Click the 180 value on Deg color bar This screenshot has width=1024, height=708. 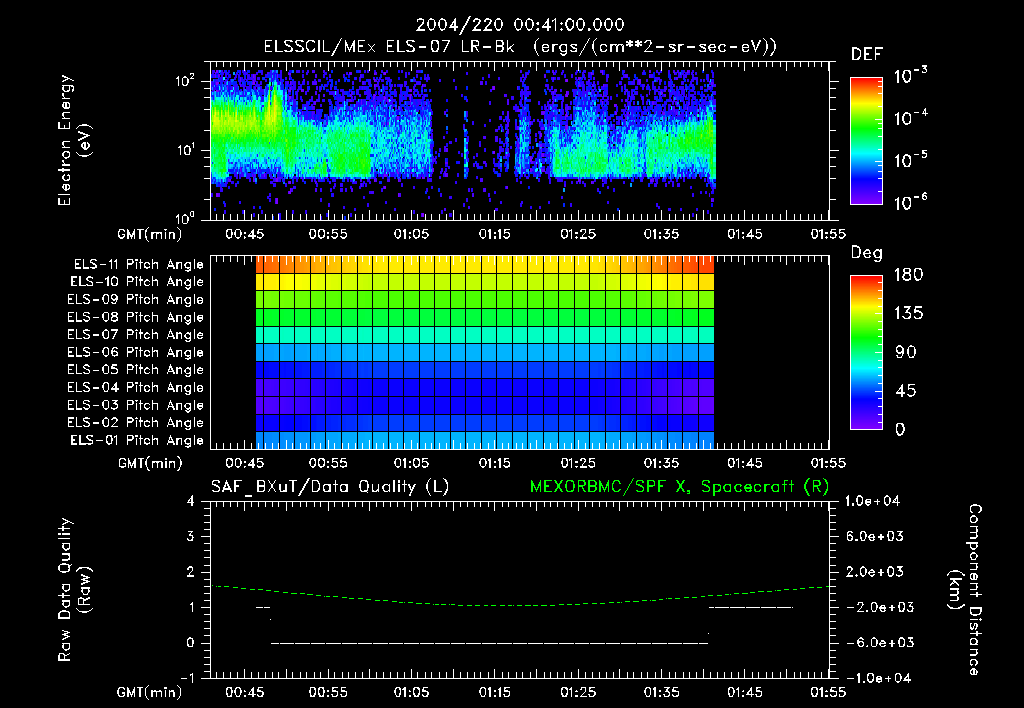point(908,275)
